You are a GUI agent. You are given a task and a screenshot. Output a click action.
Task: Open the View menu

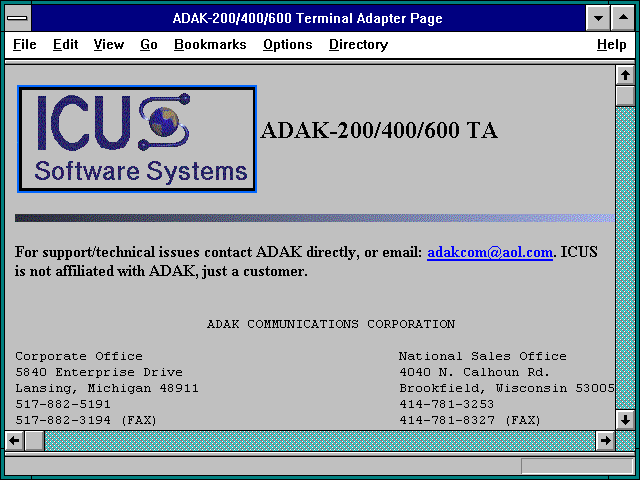click(x=109, y=44)
